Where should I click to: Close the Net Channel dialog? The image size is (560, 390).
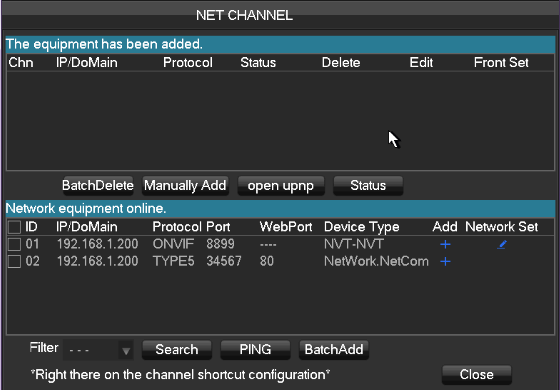click(x=476, y=375)
